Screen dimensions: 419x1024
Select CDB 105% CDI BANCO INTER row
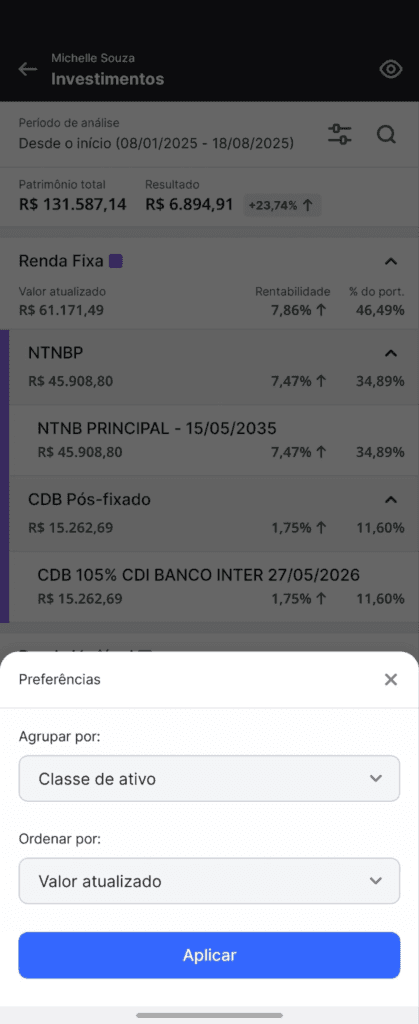coord(214,586)
